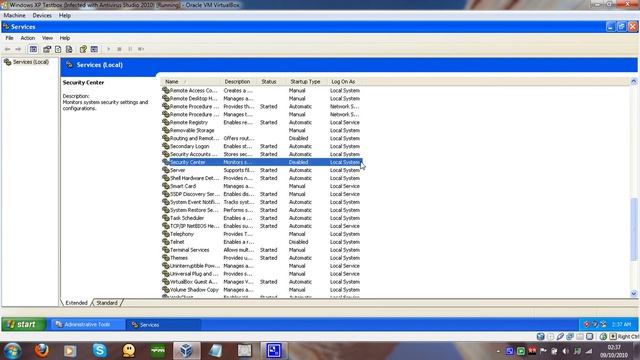
Task: Click the vertical scrollbar thumb in the services list
Action: [633, 229]
